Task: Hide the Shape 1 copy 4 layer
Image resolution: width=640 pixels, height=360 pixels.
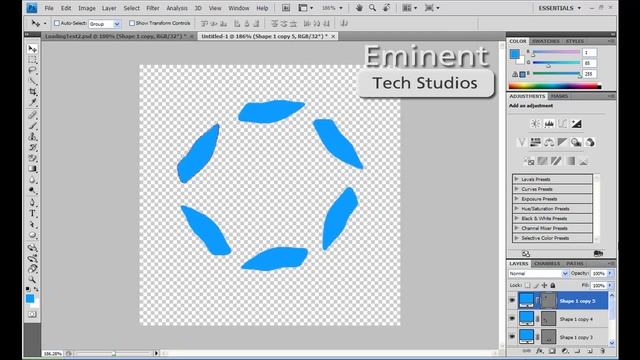Action: [512, 319]
